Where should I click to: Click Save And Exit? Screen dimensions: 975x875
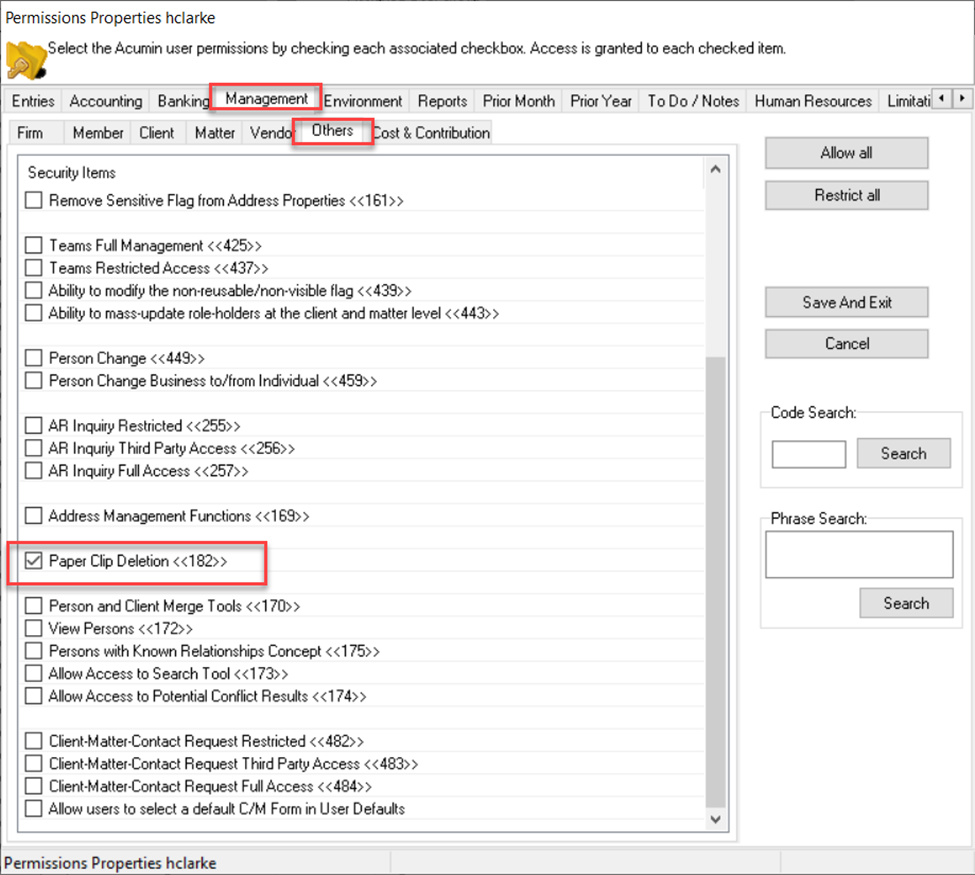pos(846,302)
